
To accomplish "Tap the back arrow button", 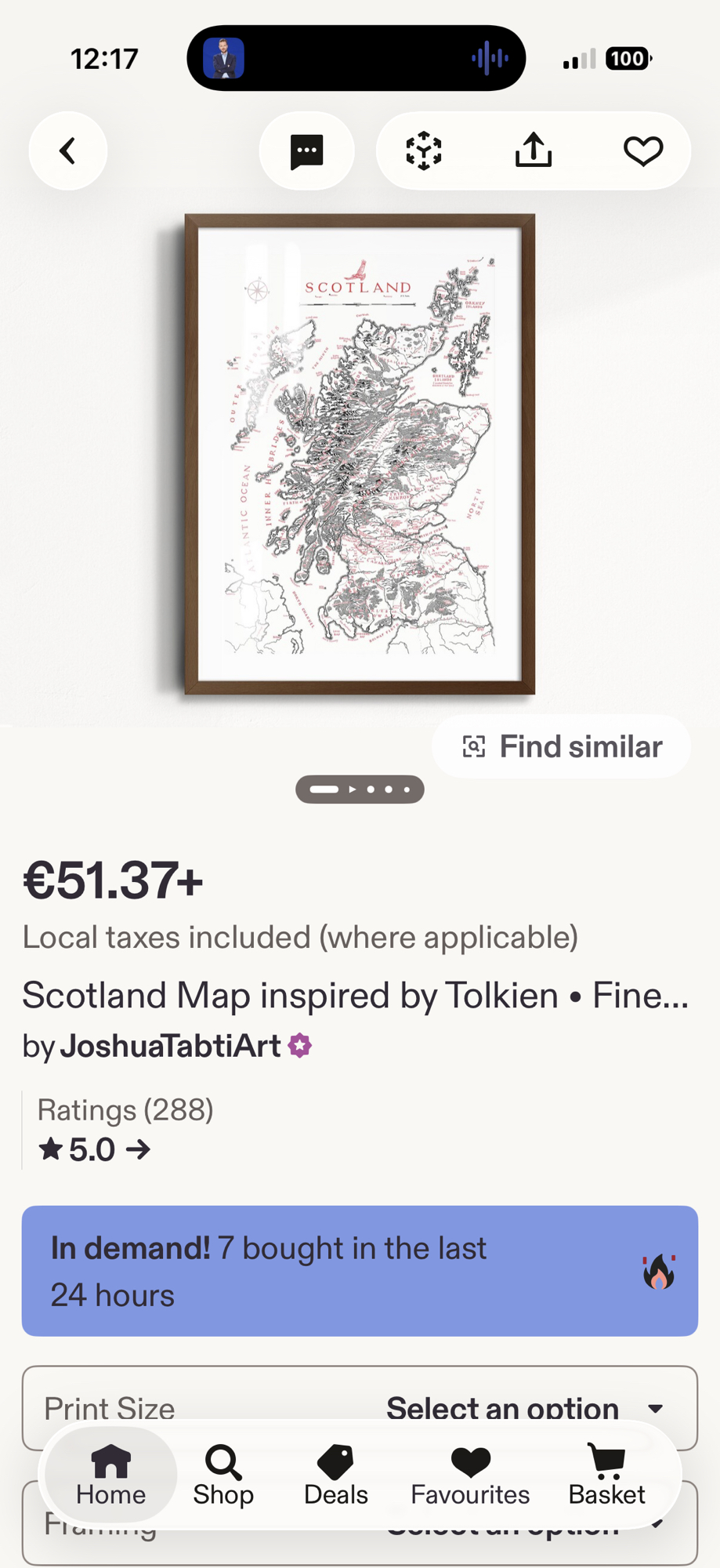I will pyautogui.click(x=68, y=151).
